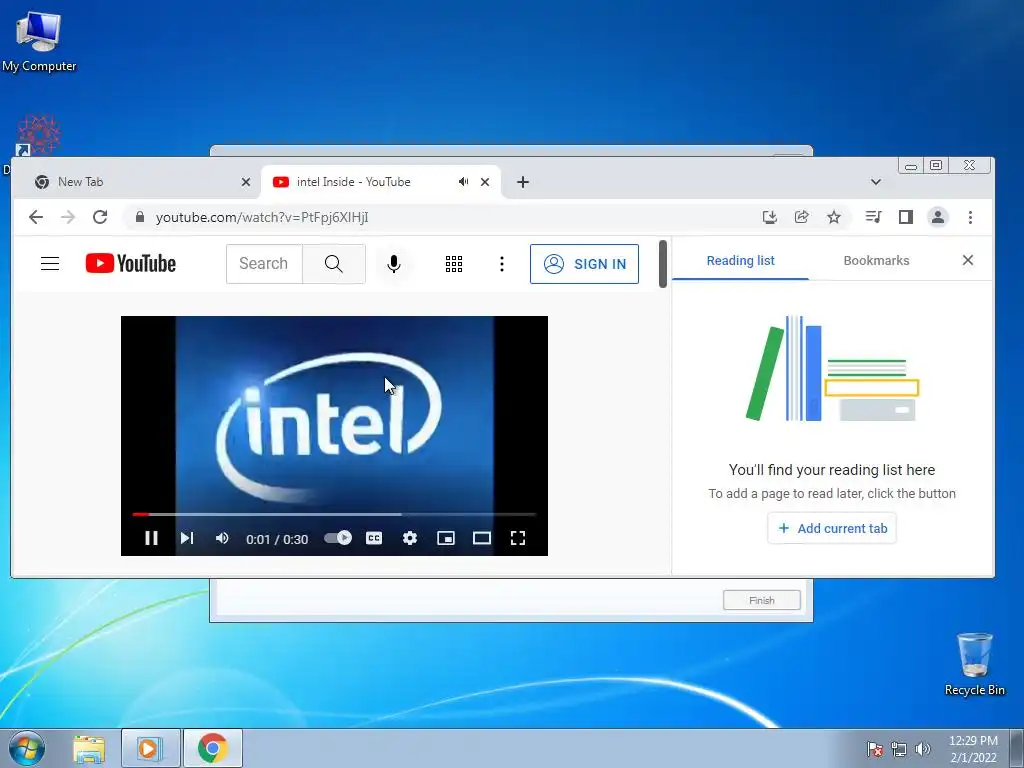
Task: Toggle the side panel button
Action: pyautogui.click(x=906, y=217)
